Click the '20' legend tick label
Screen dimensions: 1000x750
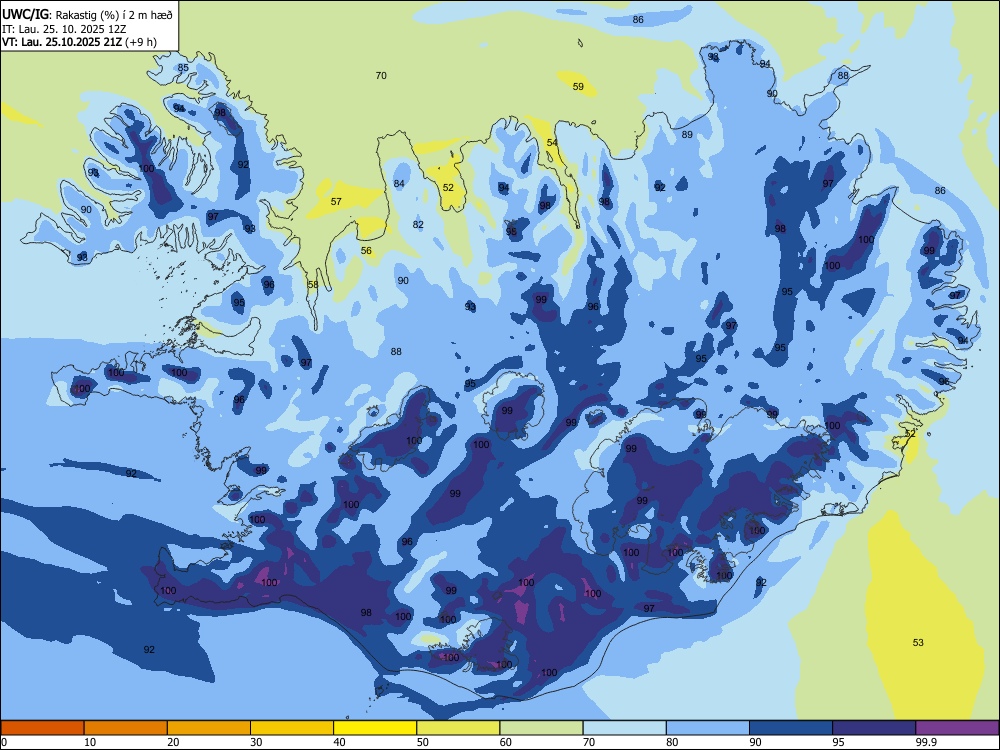coord(173,742)
